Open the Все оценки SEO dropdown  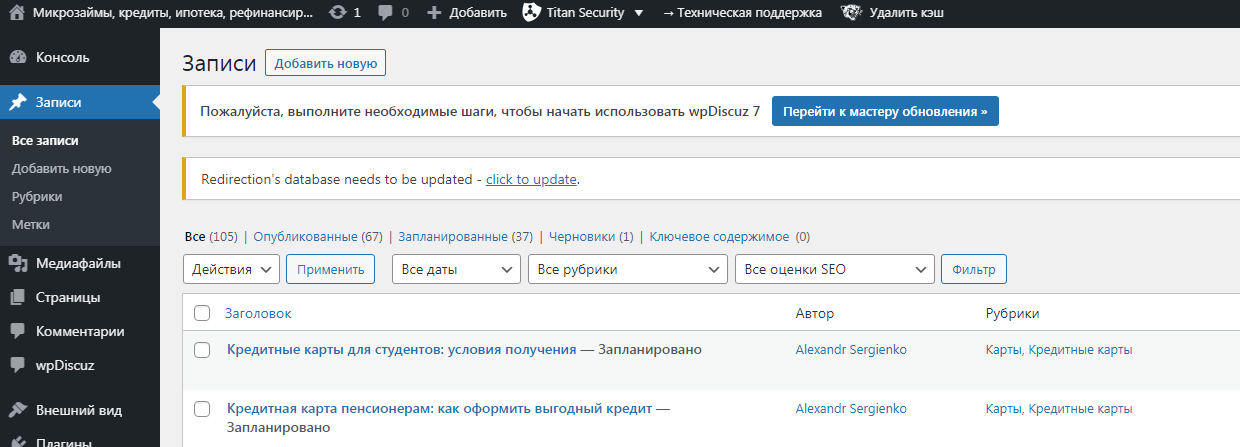(x=834, y=269)
